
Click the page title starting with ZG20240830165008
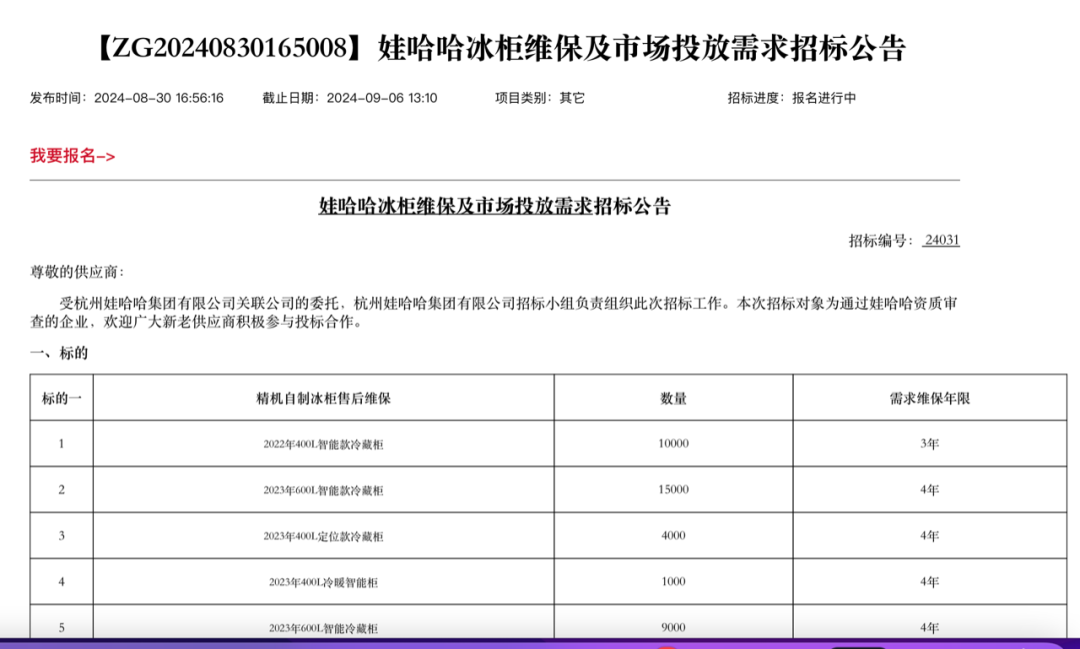(501, 49)
